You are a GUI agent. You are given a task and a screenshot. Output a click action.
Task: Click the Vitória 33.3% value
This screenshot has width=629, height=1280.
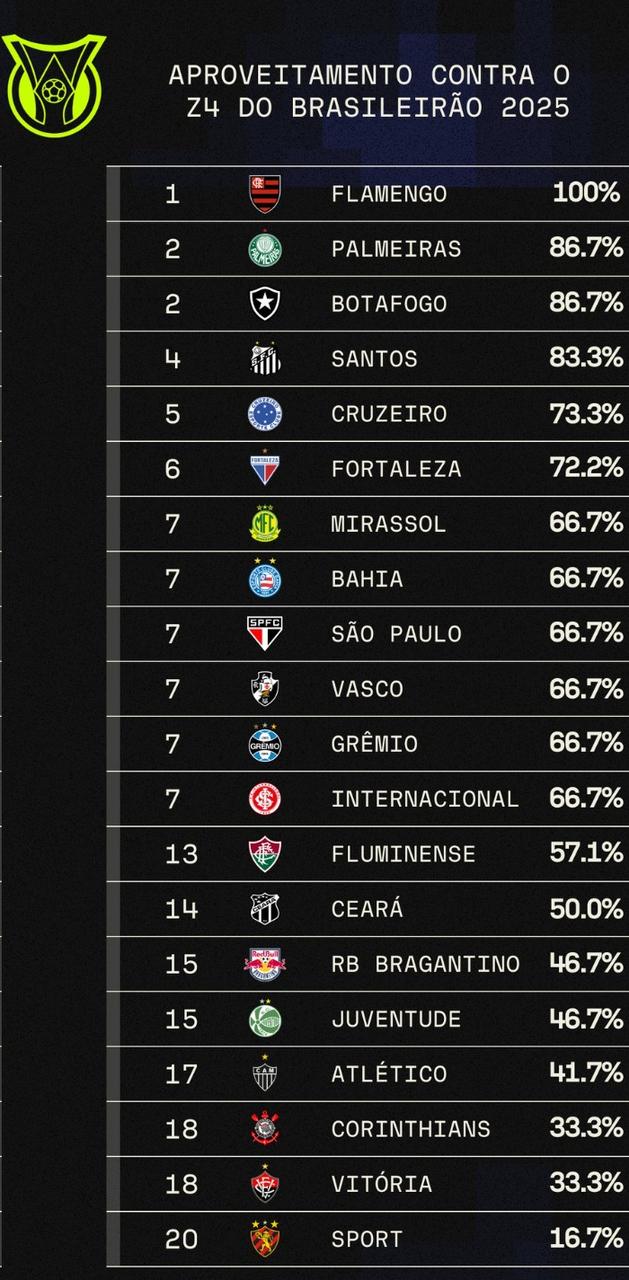586,1183
